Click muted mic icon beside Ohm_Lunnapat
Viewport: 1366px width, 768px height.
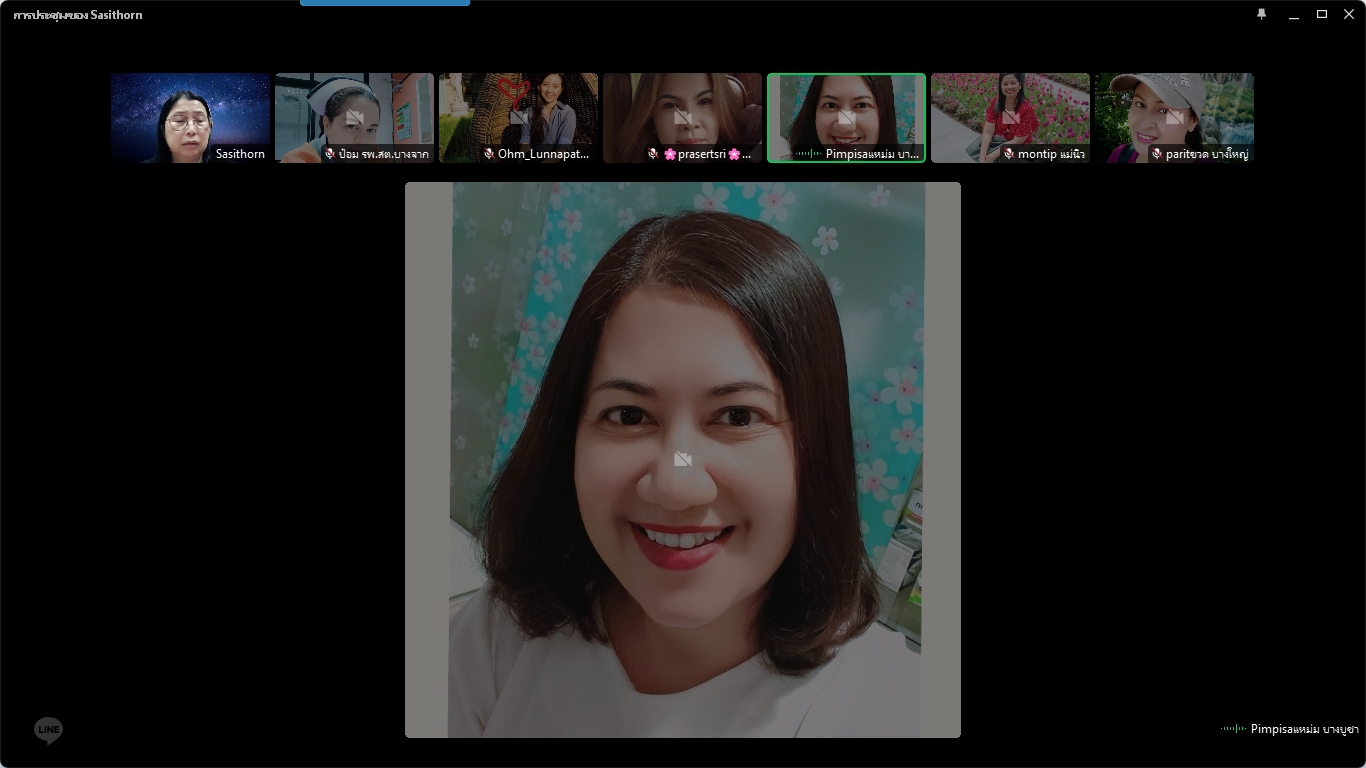(489, 154)
